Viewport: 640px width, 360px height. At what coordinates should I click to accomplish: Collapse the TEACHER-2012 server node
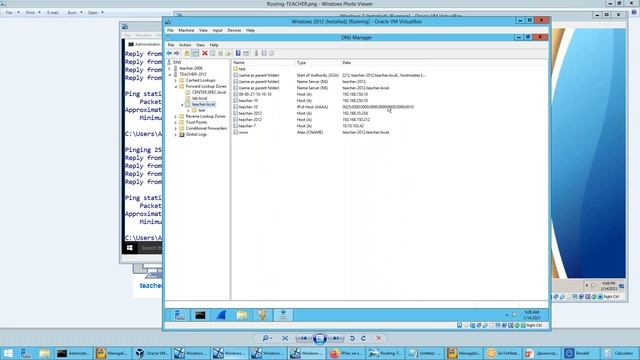170,75
